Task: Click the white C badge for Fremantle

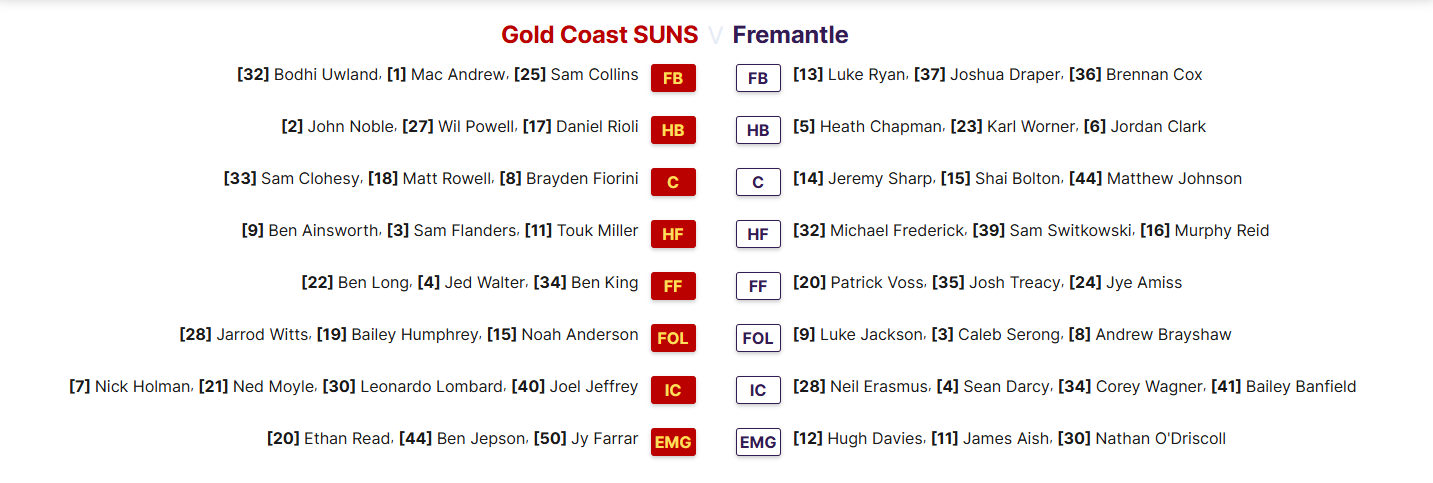Action: (x=758, y=182)
